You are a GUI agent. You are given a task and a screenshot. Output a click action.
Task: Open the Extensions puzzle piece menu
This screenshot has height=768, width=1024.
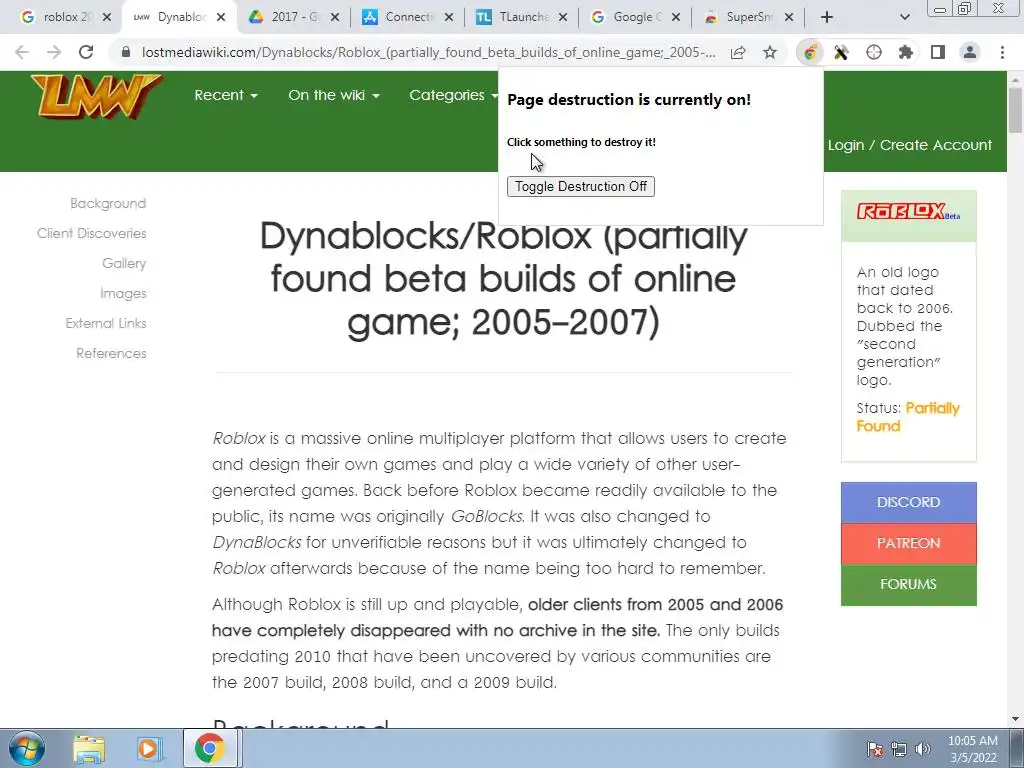(x=905, y=52)
